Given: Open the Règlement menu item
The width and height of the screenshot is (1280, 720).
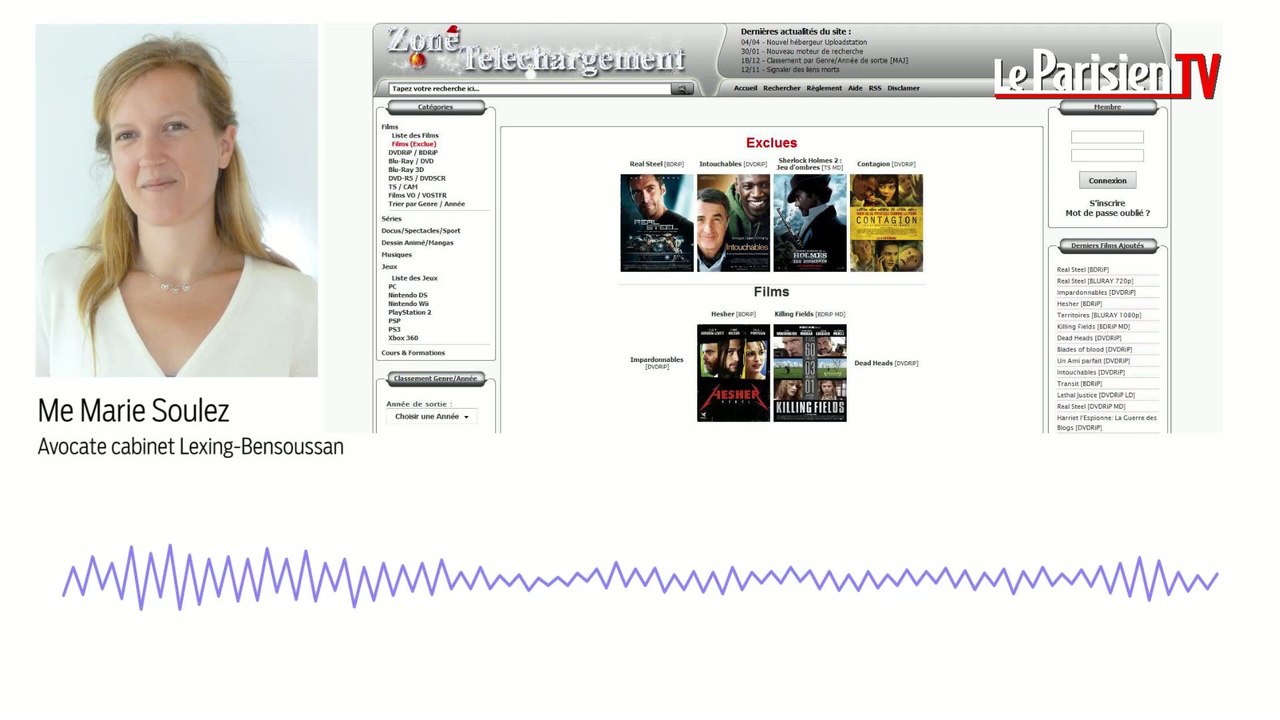Looking at the screenshot, I should coord(824,88).
